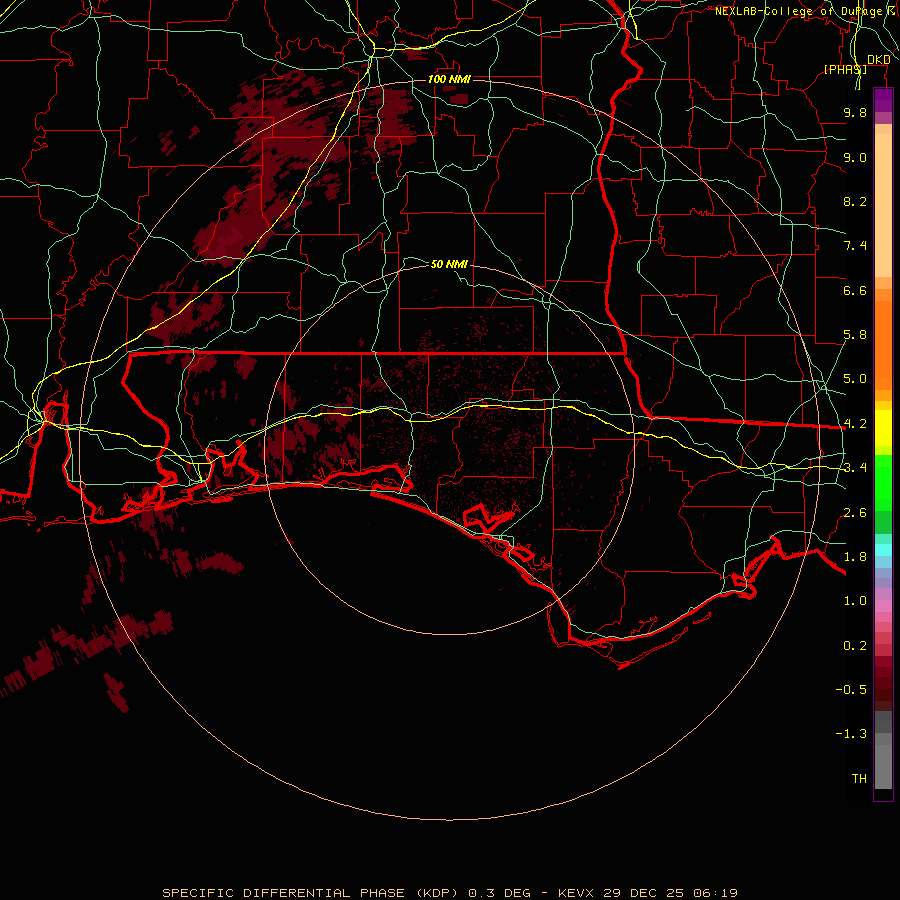Click the 4.2 legend value

pyautogui.click(x=855, y=424)
